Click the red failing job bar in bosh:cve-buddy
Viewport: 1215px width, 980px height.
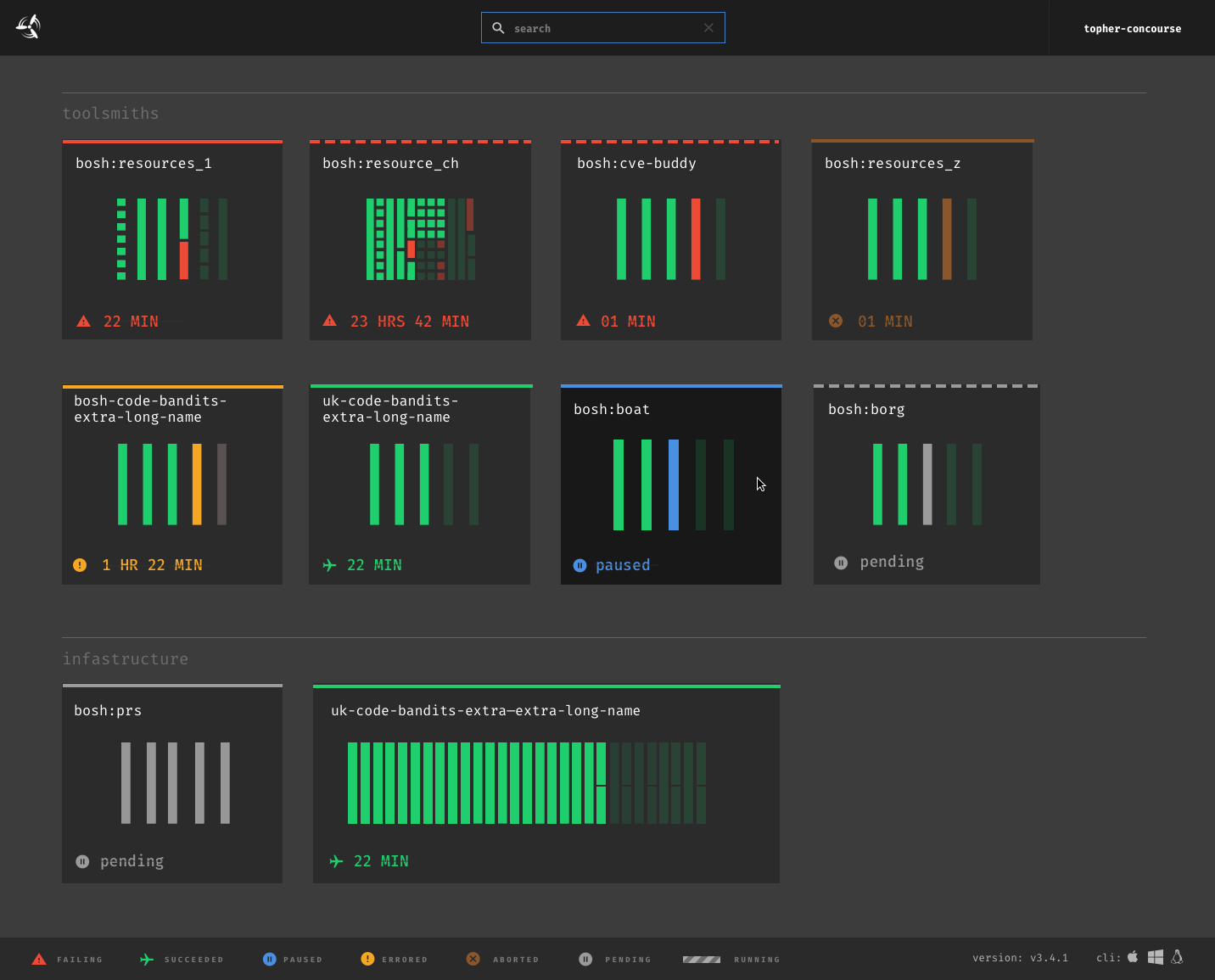click(694, 238)
